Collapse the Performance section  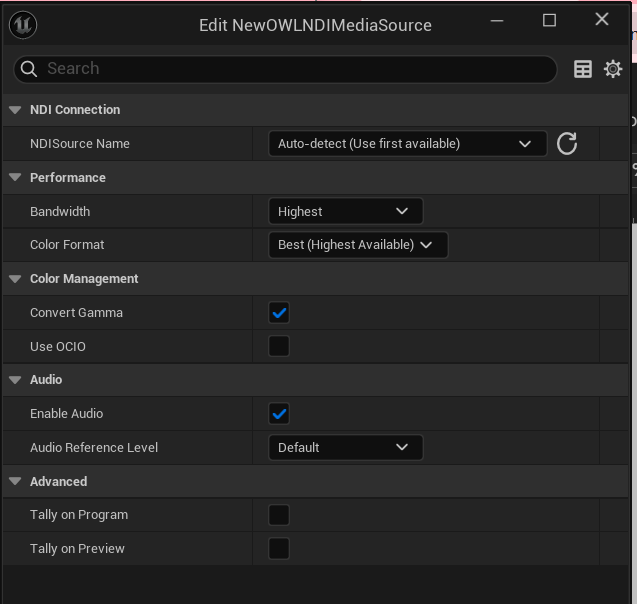tap(15, 178)
